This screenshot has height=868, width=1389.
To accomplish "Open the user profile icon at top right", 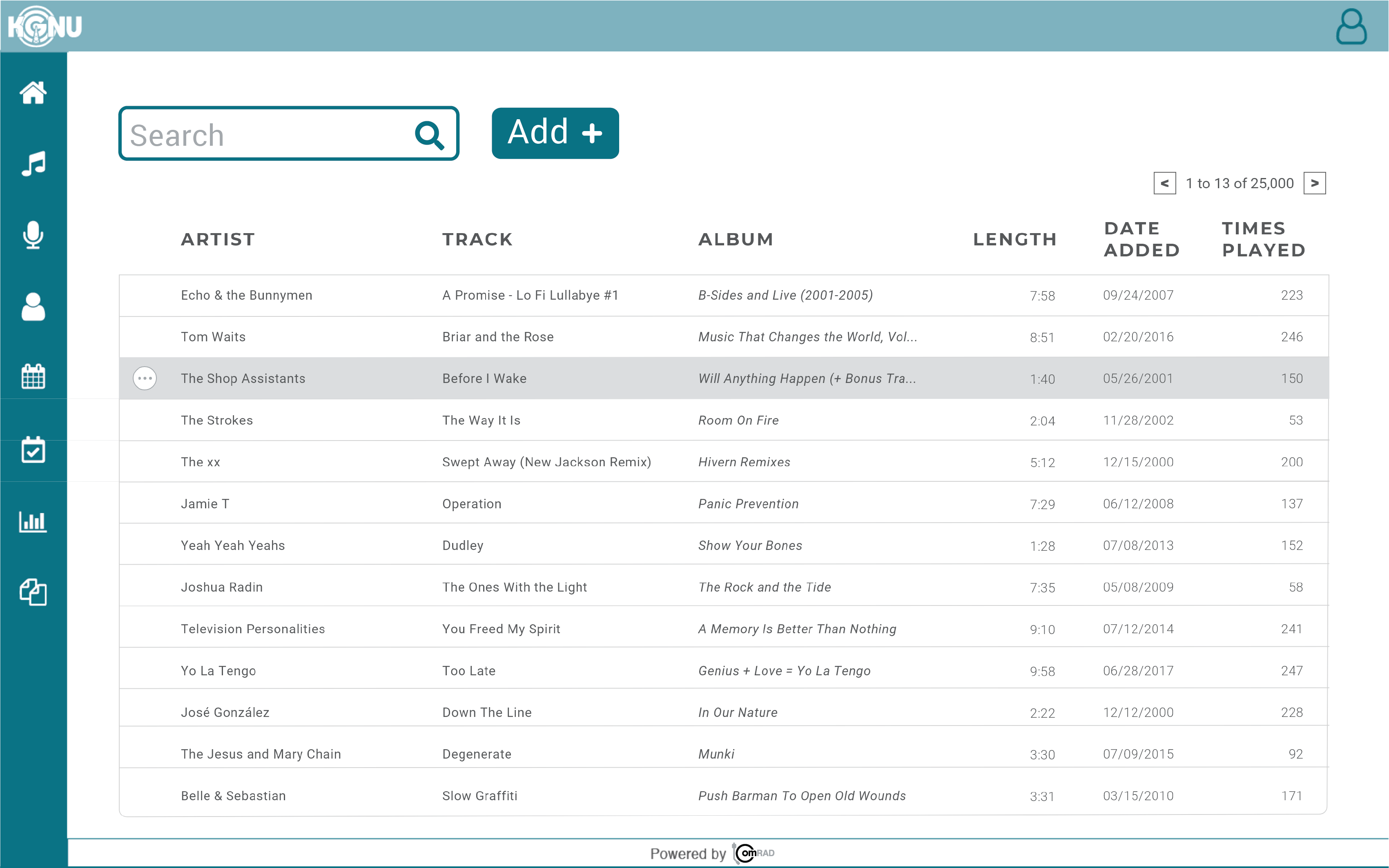I will (1351, 27).
